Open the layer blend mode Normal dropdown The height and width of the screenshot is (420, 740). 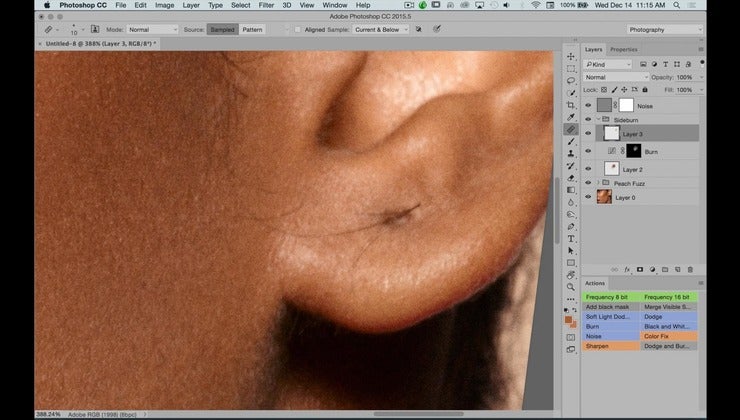[x=616, y=77]
